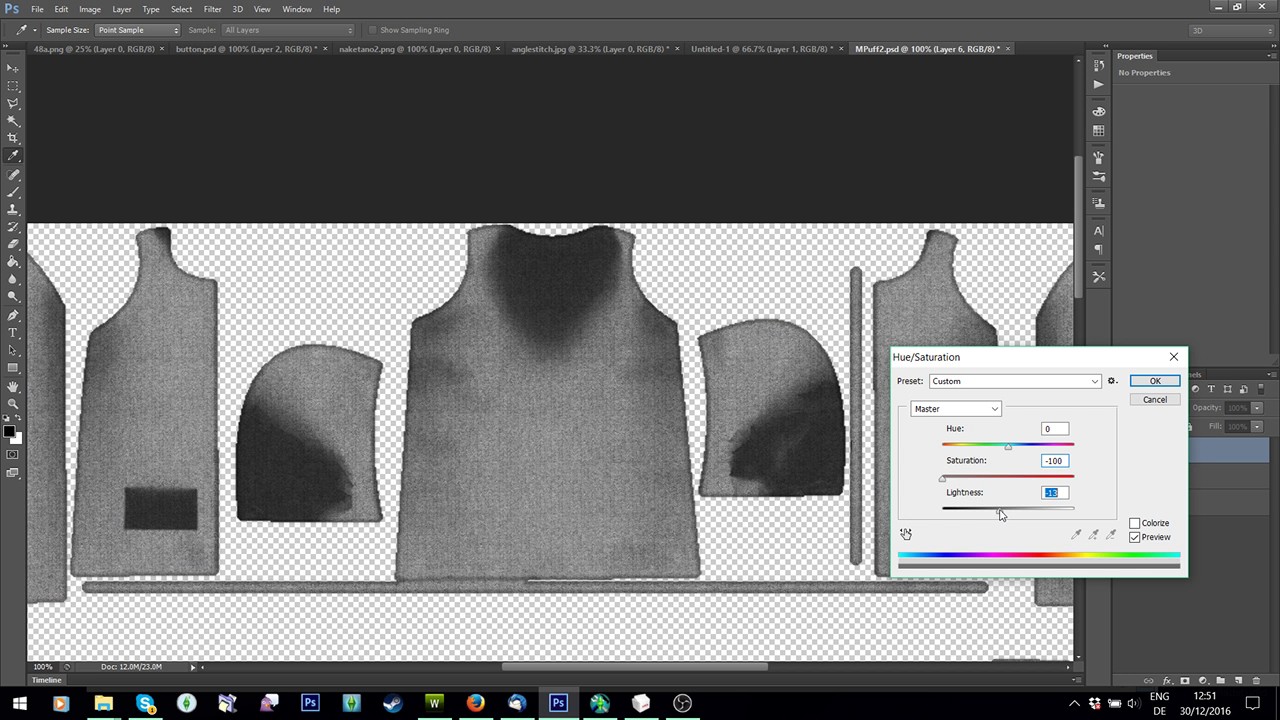Screen dimensions: 1280x720
Task: Click the Lightness slider handle
Action: 999,511
